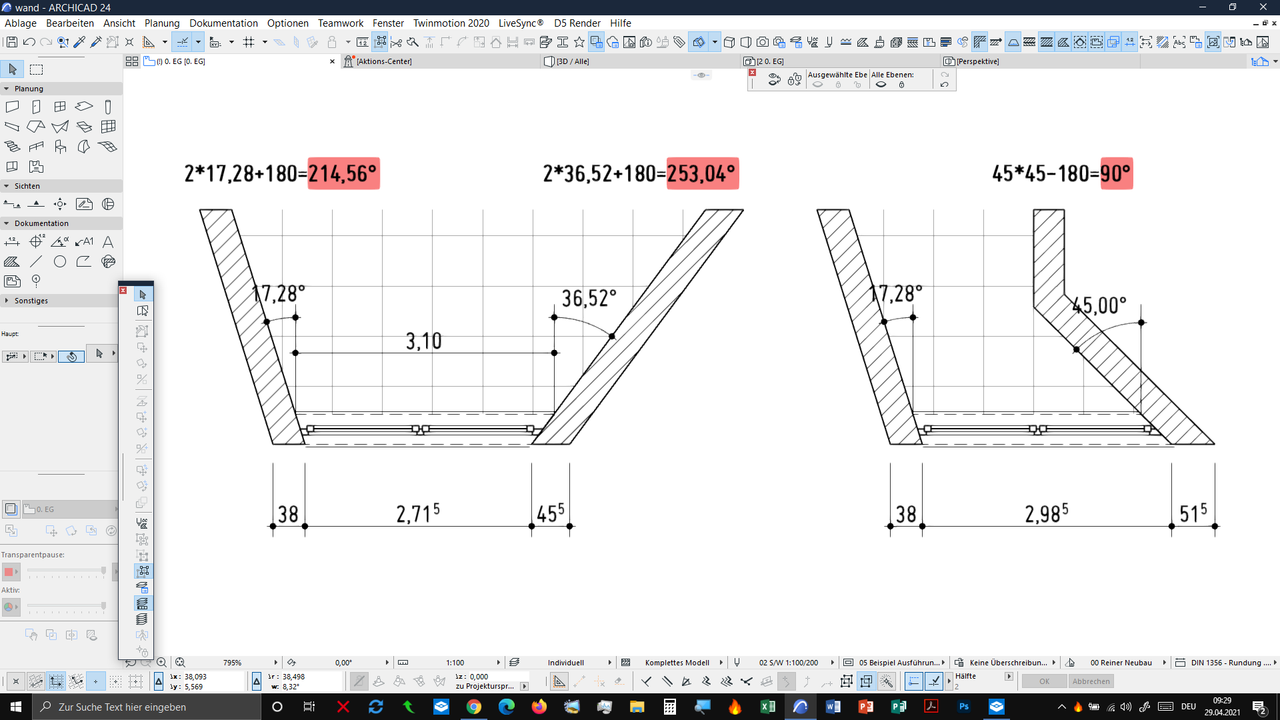Open the tab overview grid icon
The height and width of the screenshot is (720, 1280).
tap(132, 61)
